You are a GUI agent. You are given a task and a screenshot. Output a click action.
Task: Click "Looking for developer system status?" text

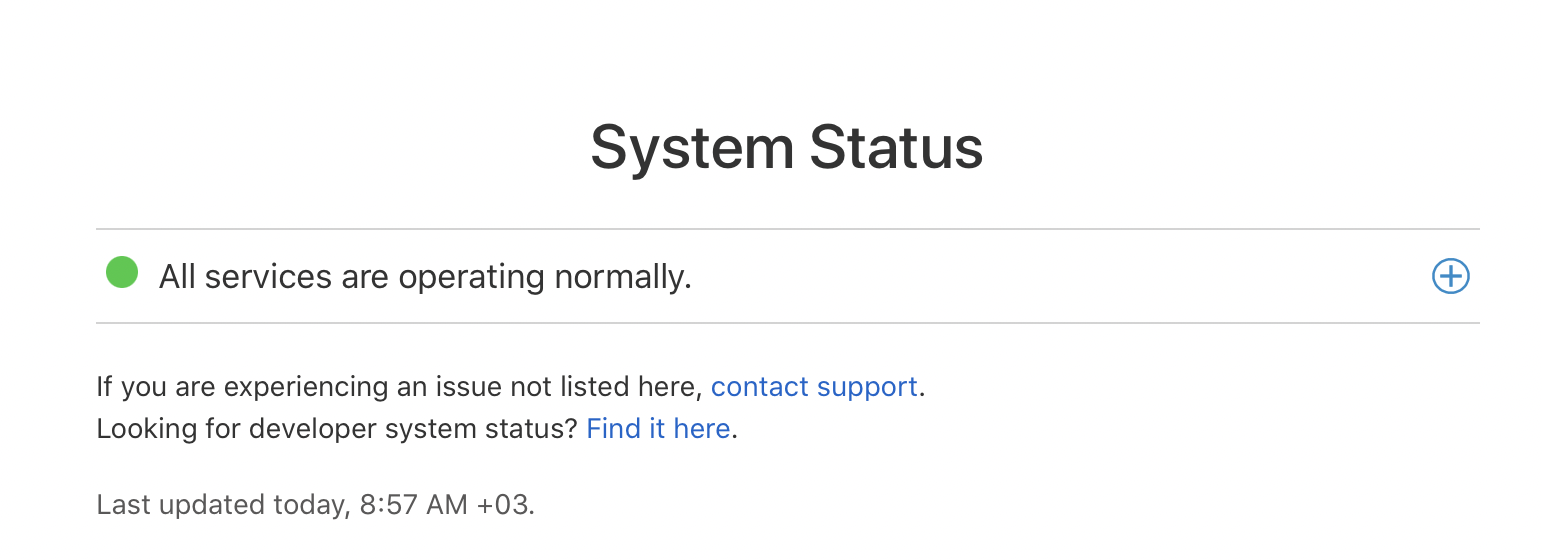(337, 429)
